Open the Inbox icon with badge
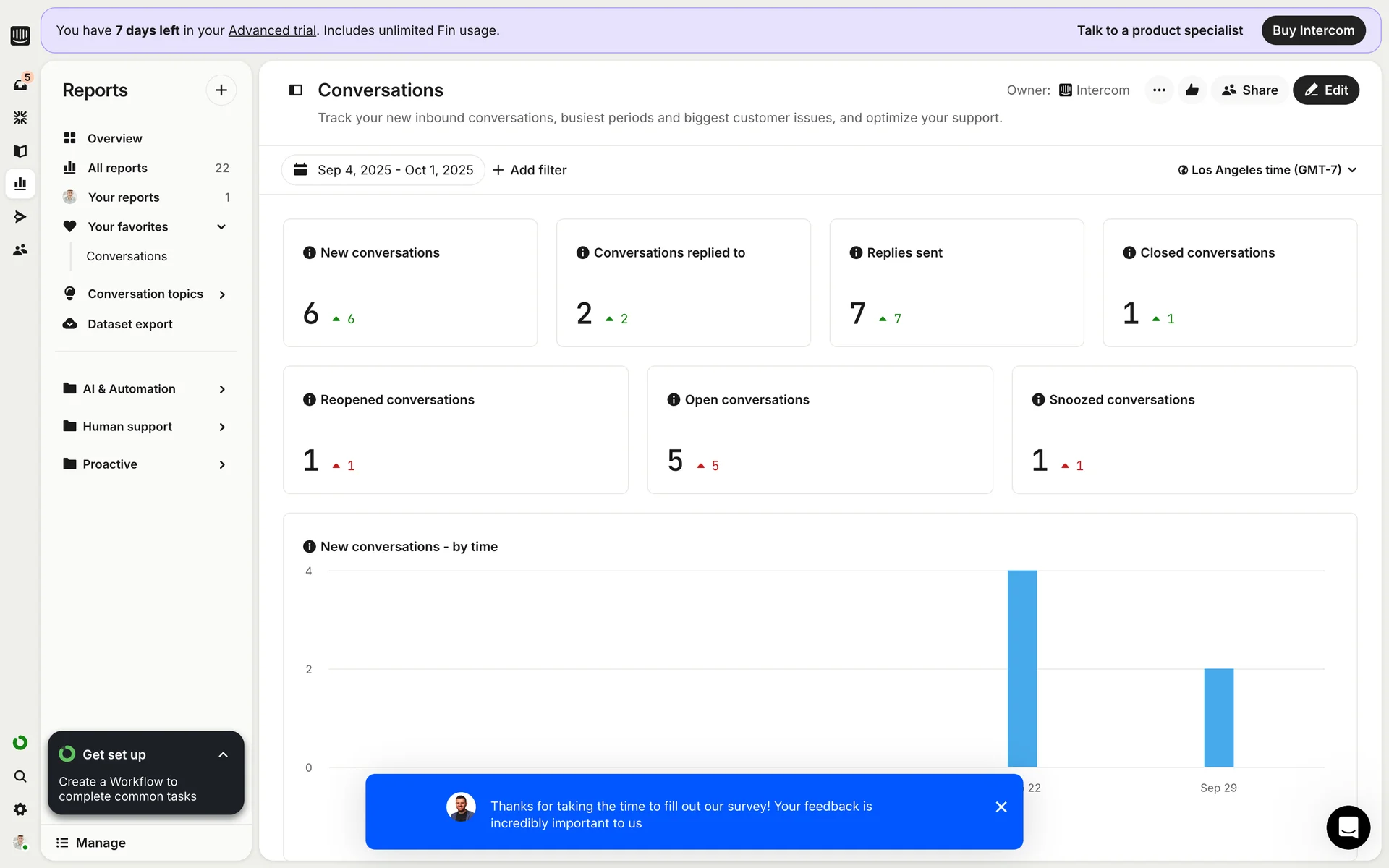The width and height of the screenshot is (1389, 868). click(x=20, y=84)
